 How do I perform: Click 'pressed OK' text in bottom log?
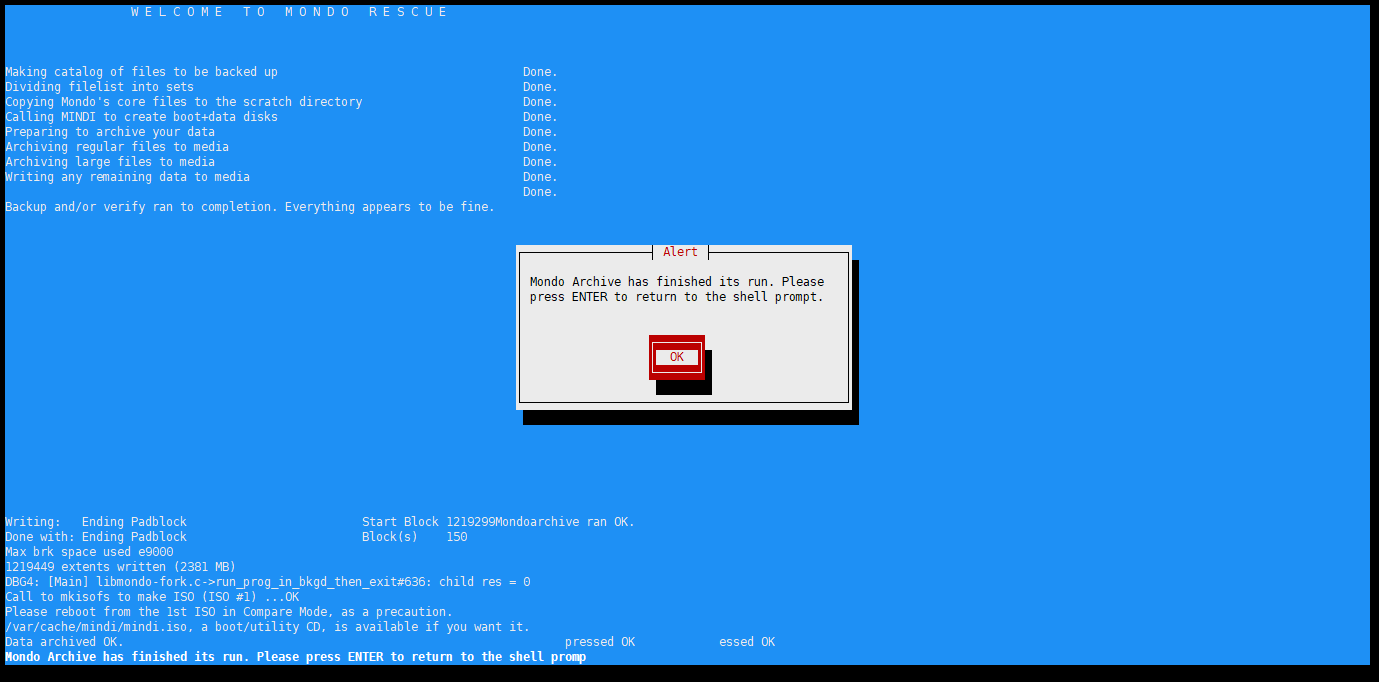click(600, 642)
